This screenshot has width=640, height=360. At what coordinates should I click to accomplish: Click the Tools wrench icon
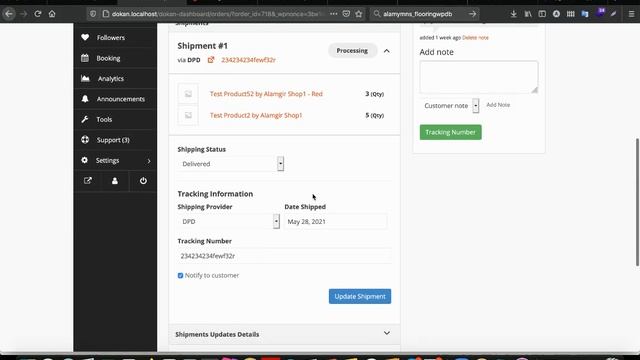[85, 119]
